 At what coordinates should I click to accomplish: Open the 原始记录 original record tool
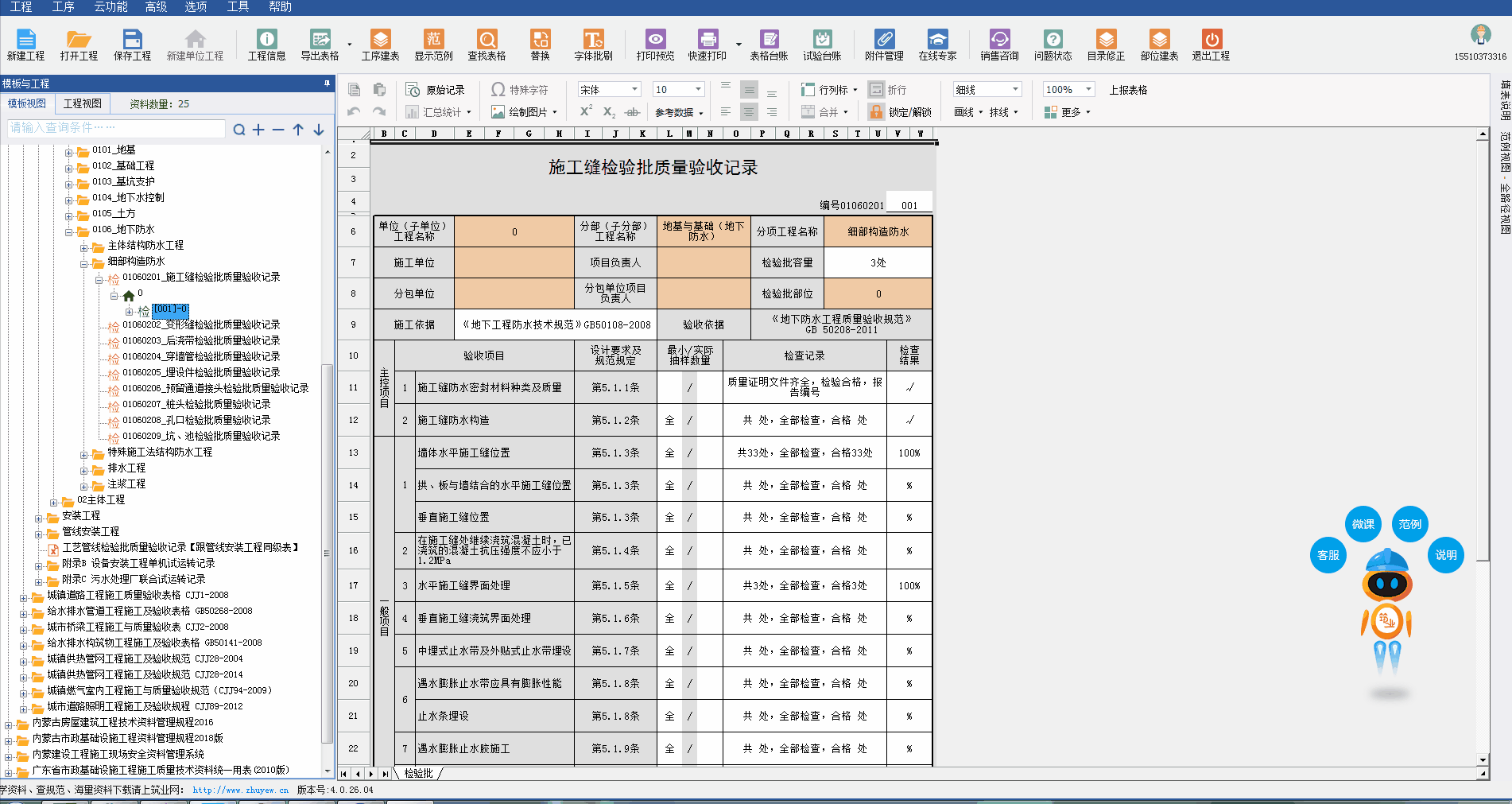click(x=436, y=90)
